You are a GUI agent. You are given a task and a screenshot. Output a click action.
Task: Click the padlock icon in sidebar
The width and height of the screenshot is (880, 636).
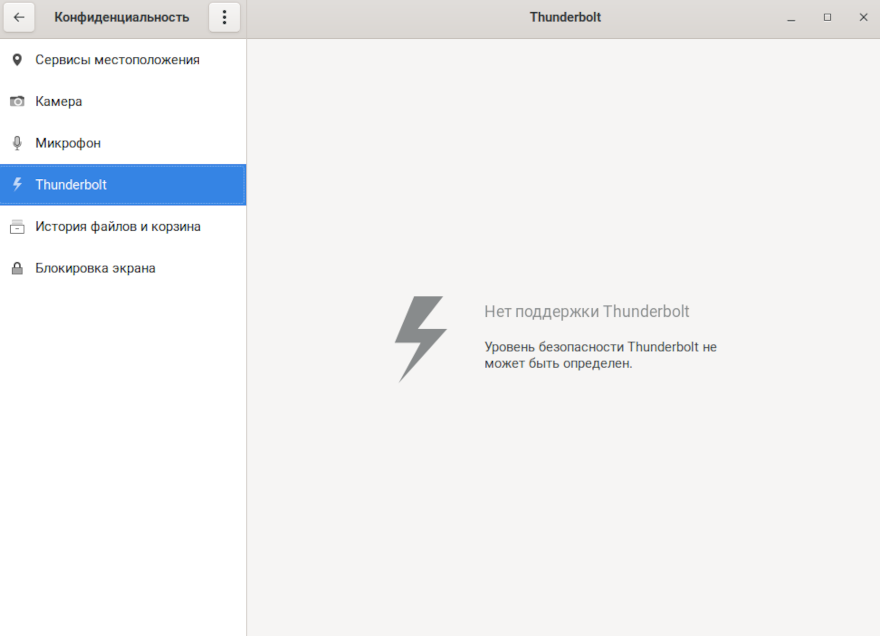click(x=17, y=269)
